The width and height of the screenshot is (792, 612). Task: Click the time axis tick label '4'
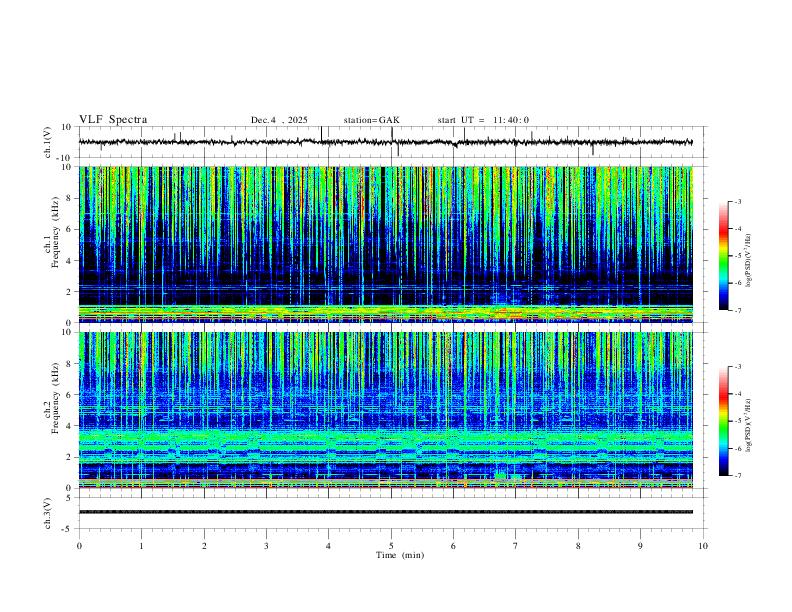[328, 546]
